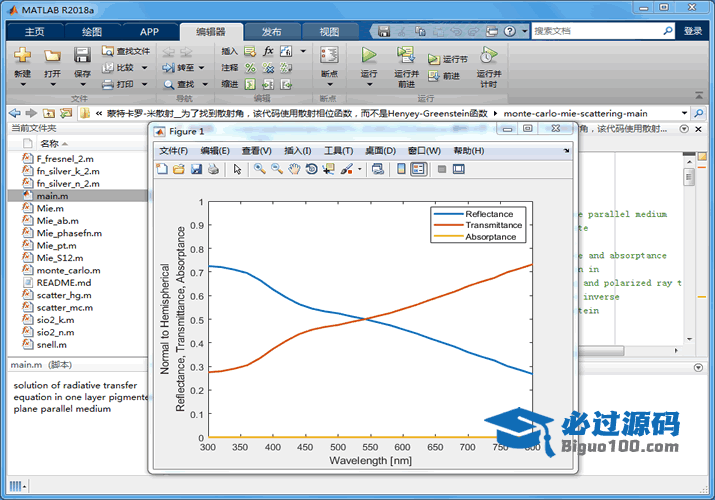Click the 断点 (Breakpoints) icon
The width and height of the screenshot is (715, 500).
coord(329,55)
